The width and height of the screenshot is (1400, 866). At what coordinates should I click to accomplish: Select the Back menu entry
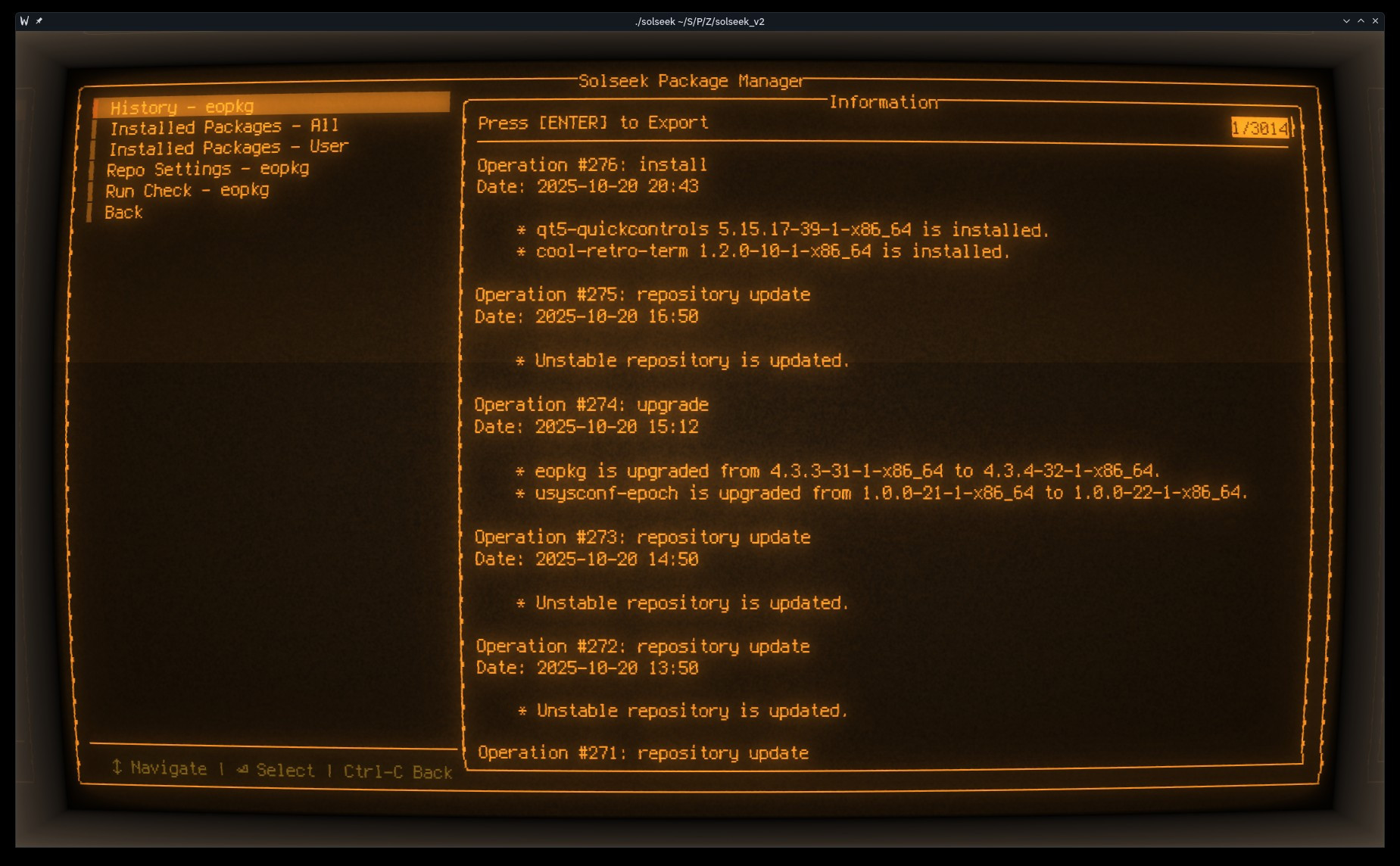point(123,213)
